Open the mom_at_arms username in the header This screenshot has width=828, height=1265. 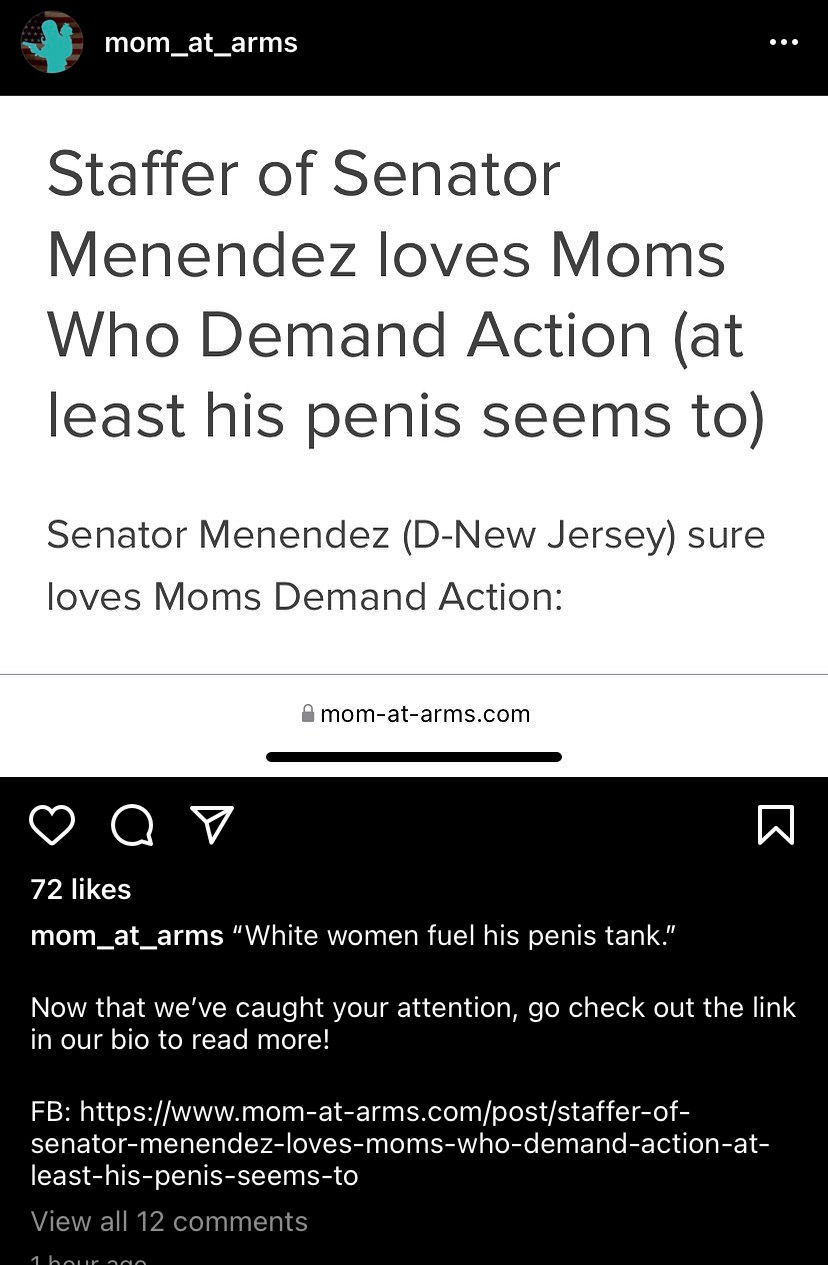coord(201,43)
